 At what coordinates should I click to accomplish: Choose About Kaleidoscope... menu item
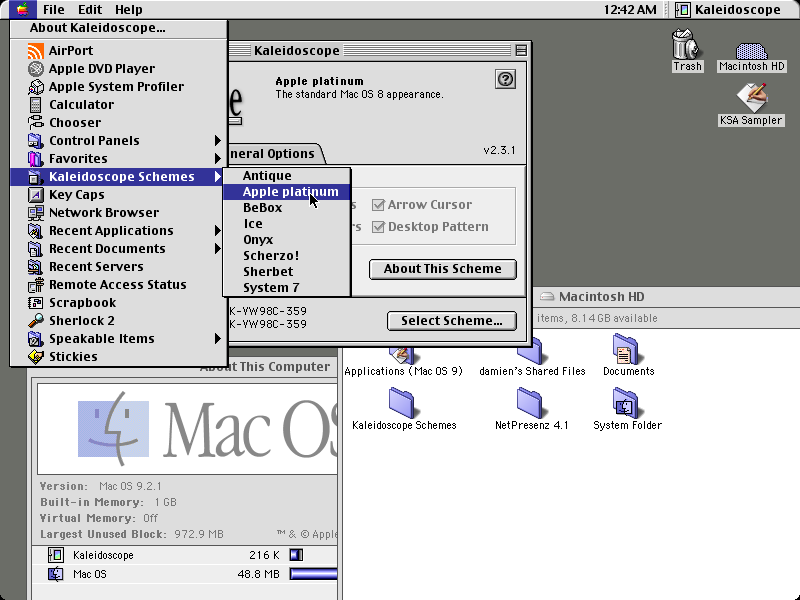[118, 28]
